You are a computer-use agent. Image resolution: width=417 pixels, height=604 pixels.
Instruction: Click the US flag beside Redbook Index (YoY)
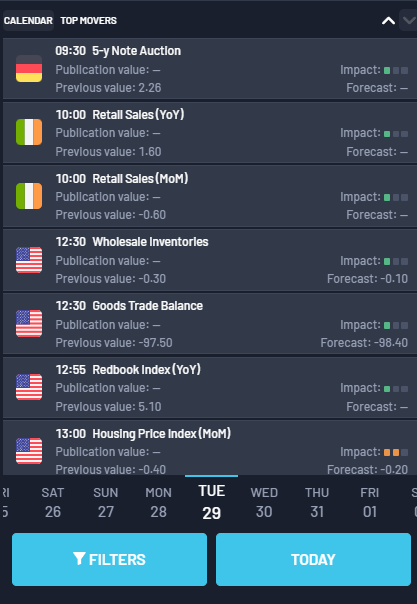pyautogui.click(x=29, y=387)
